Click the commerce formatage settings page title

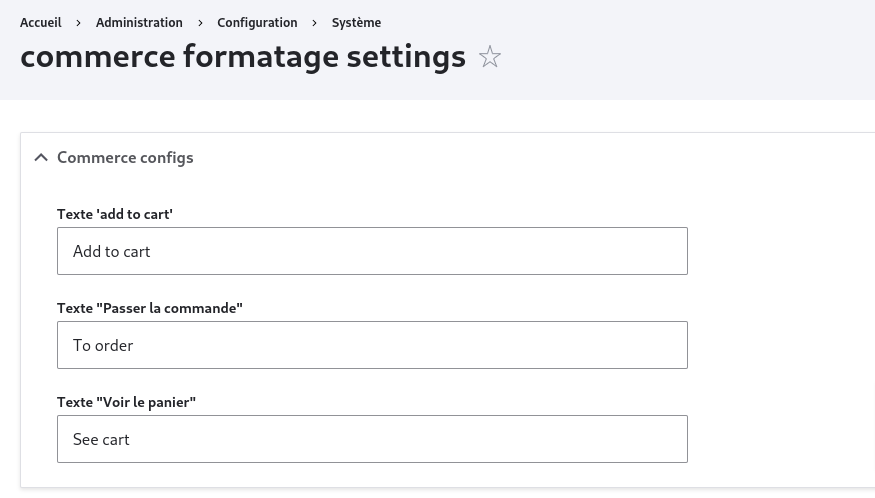tap(243, 57)
